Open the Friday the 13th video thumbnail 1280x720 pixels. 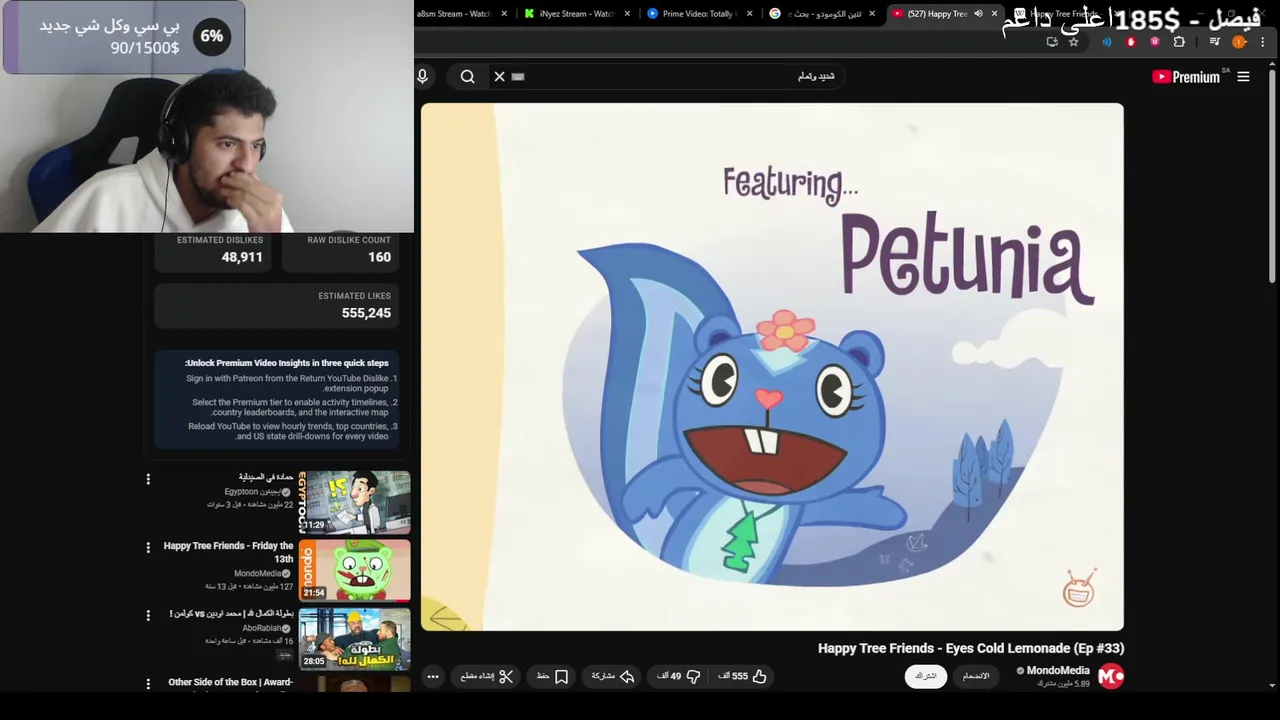(354, 570)
